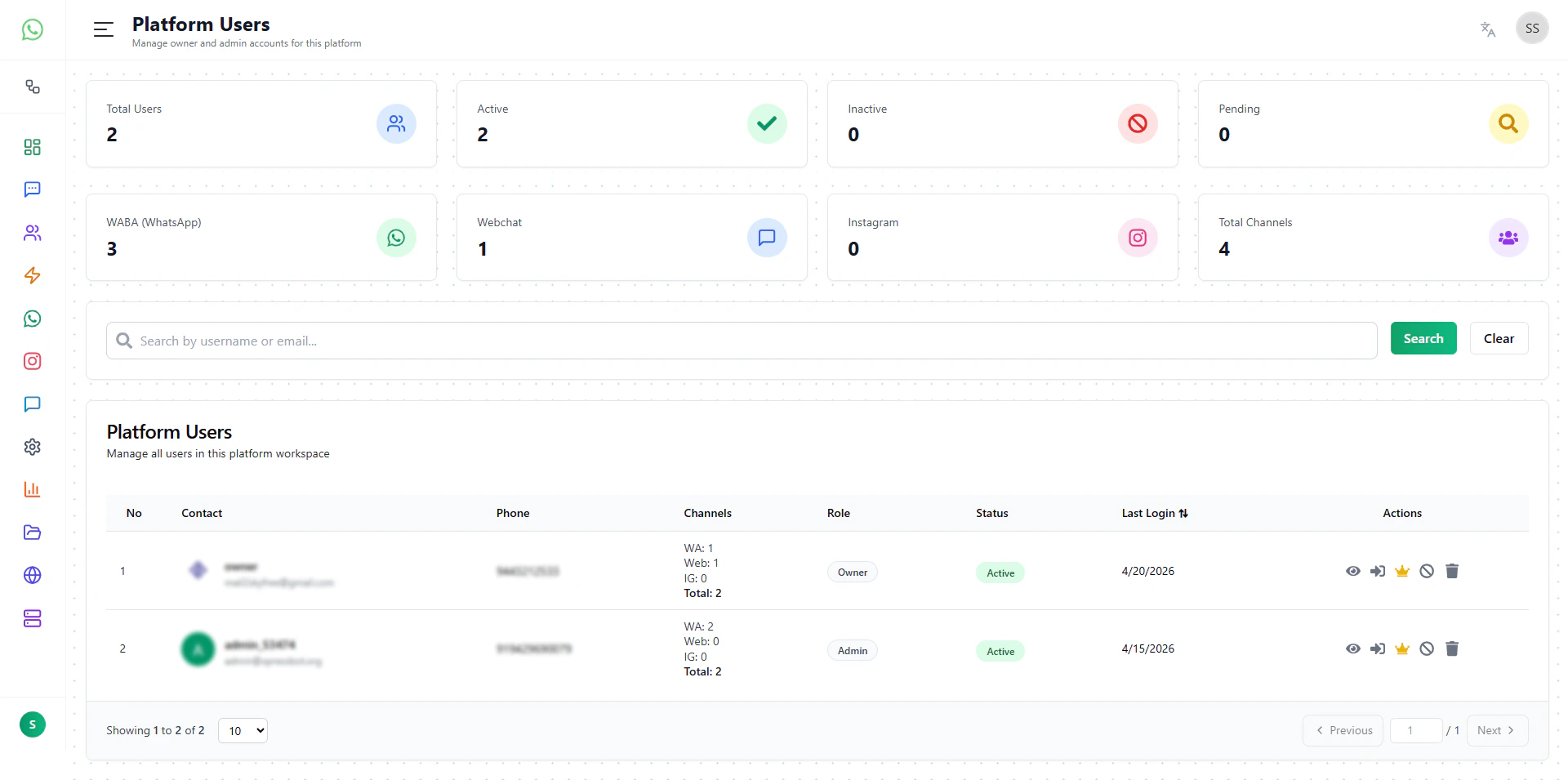The image size is (1568, 780).
Task: Open the analytics bar chart icon
Action: (x=33, y=489)
